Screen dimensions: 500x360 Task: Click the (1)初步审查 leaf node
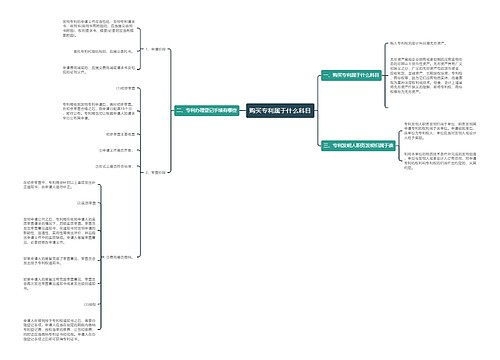click(125, 88)
